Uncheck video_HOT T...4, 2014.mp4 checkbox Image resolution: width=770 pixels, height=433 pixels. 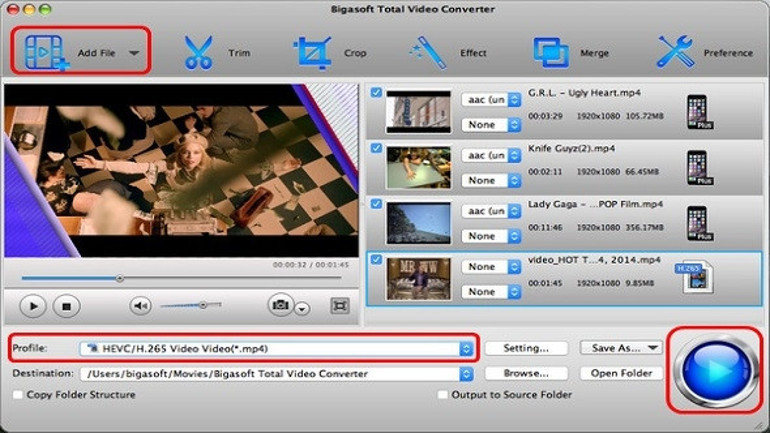(376, 259)
